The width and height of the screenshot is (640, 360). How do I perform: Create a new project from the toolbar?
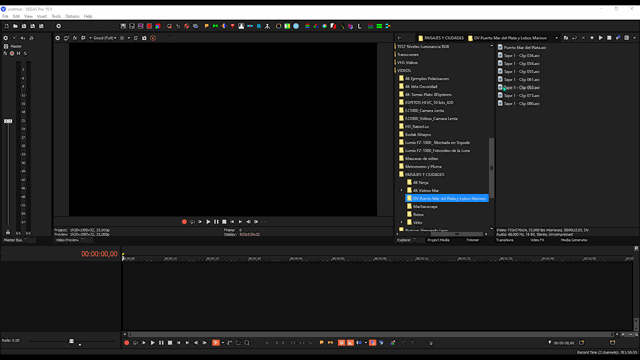(x=7, y=26)
